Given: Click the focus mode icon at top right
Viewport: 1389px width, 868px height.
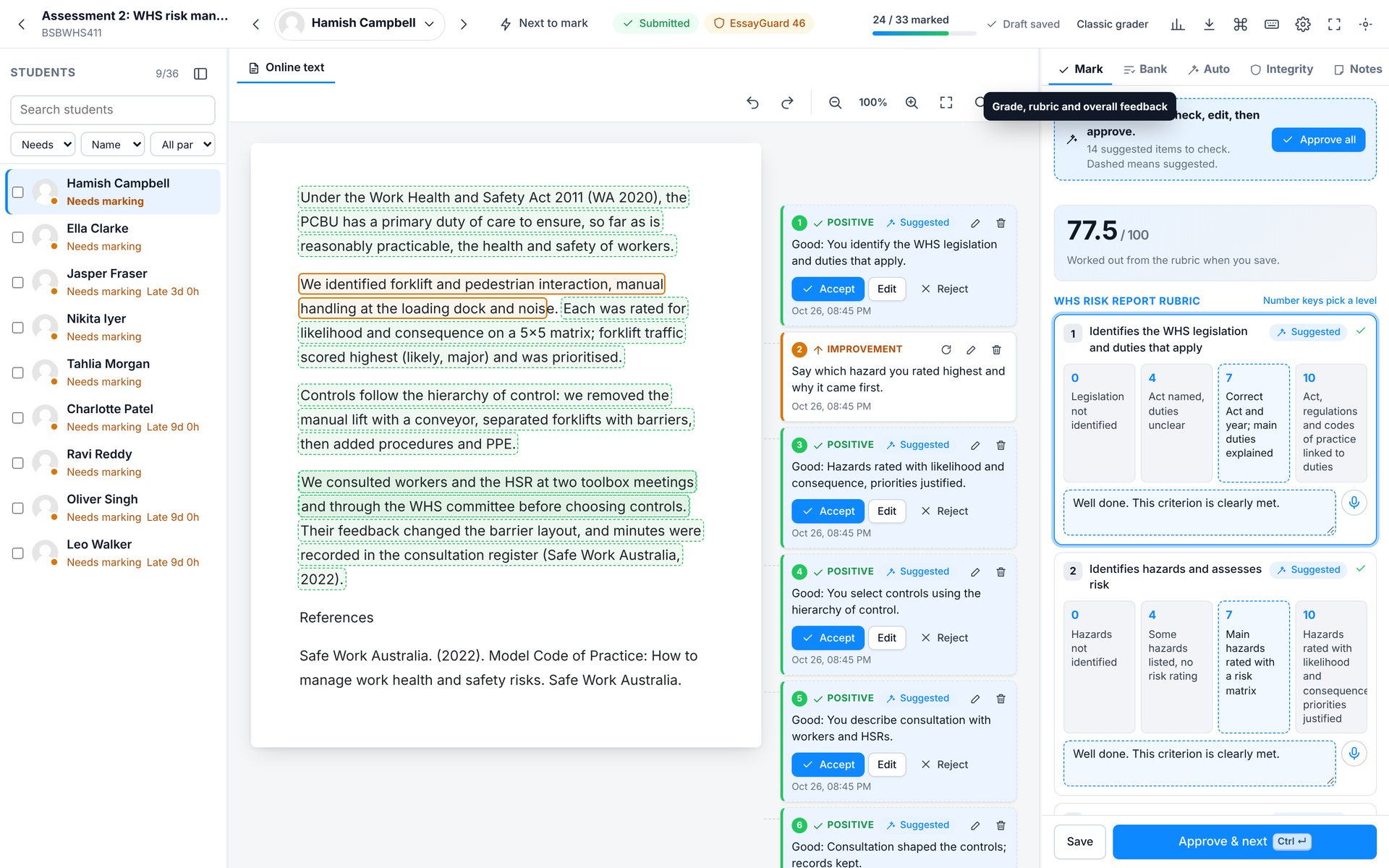Looking at the screenshot, I should tap(1365, 24).
